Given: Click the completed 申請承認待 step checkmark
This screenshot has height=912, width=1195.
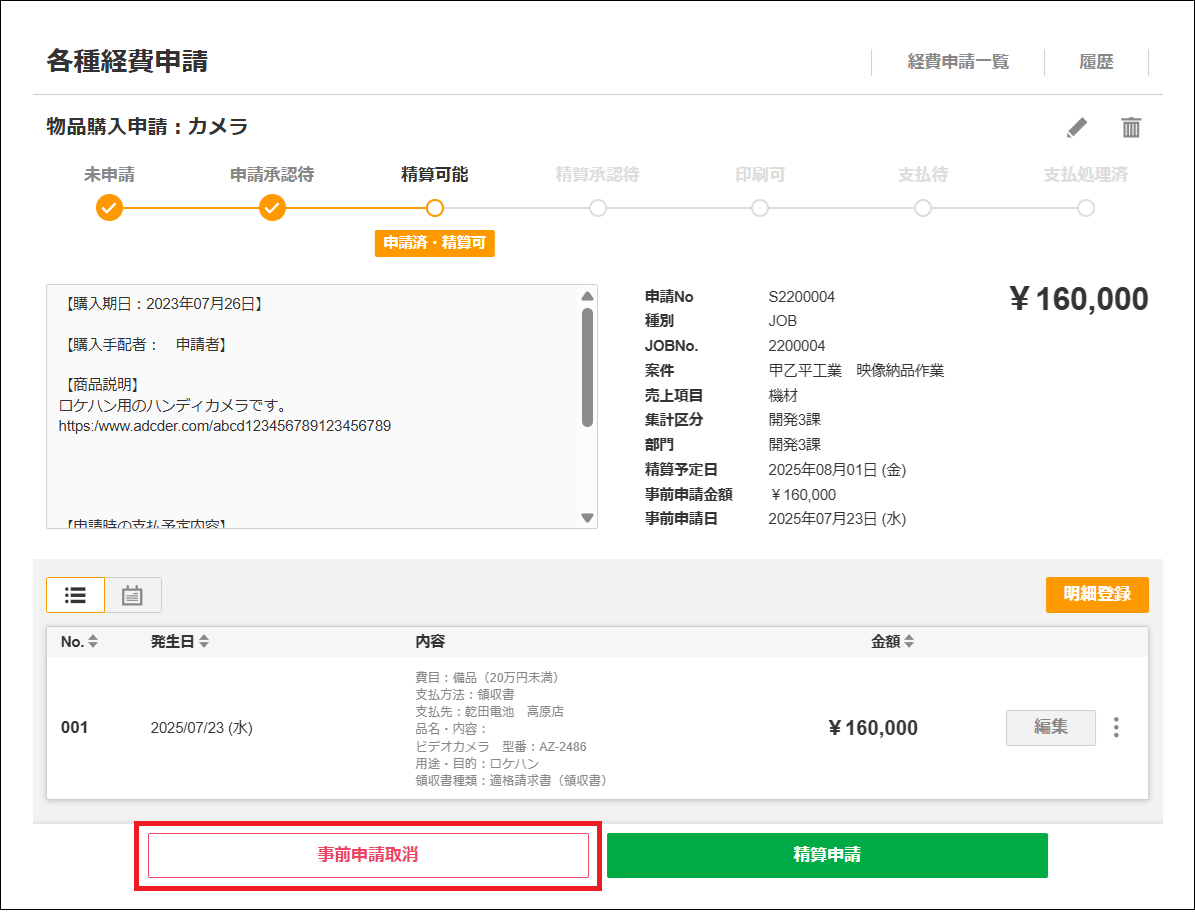Looking at the screenshot, I should click(x=272, y=208).
